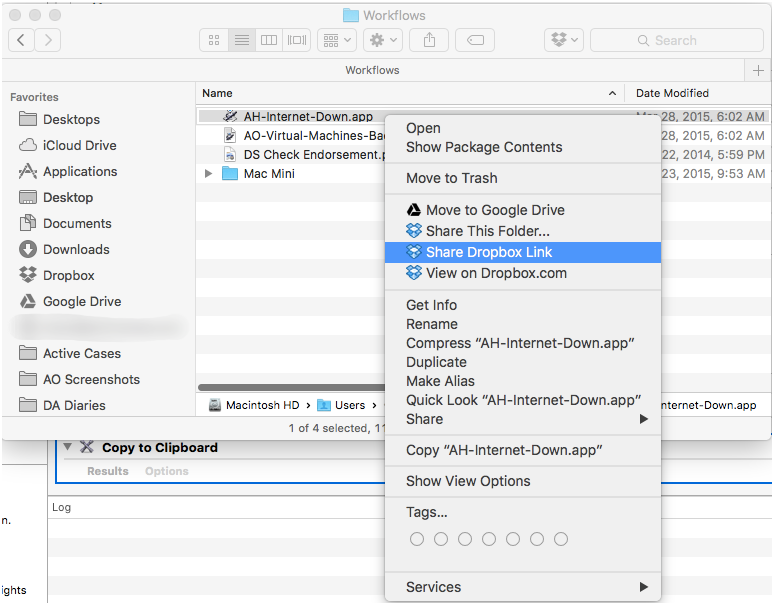Add a new tab with the plus button
Viewport: 774px width, 605px height.
coord(758,71)
